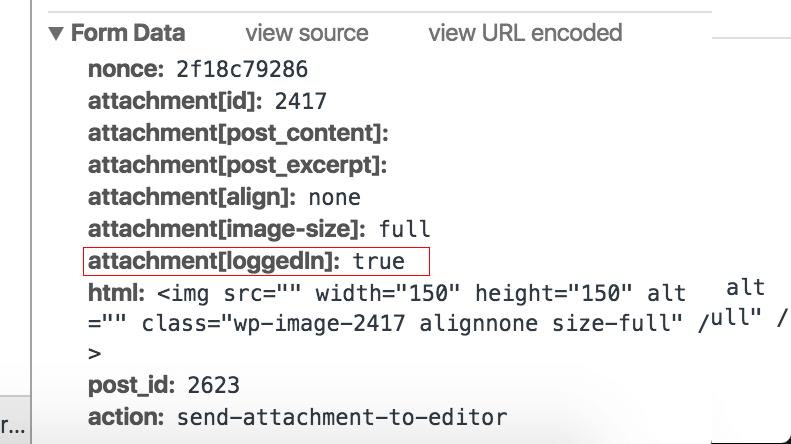Image resolution: width=791 pixels, height=444 pixels.
Task: Click the attachment[image-size] key
Action: pyautogui.click(x=227, y=229)
